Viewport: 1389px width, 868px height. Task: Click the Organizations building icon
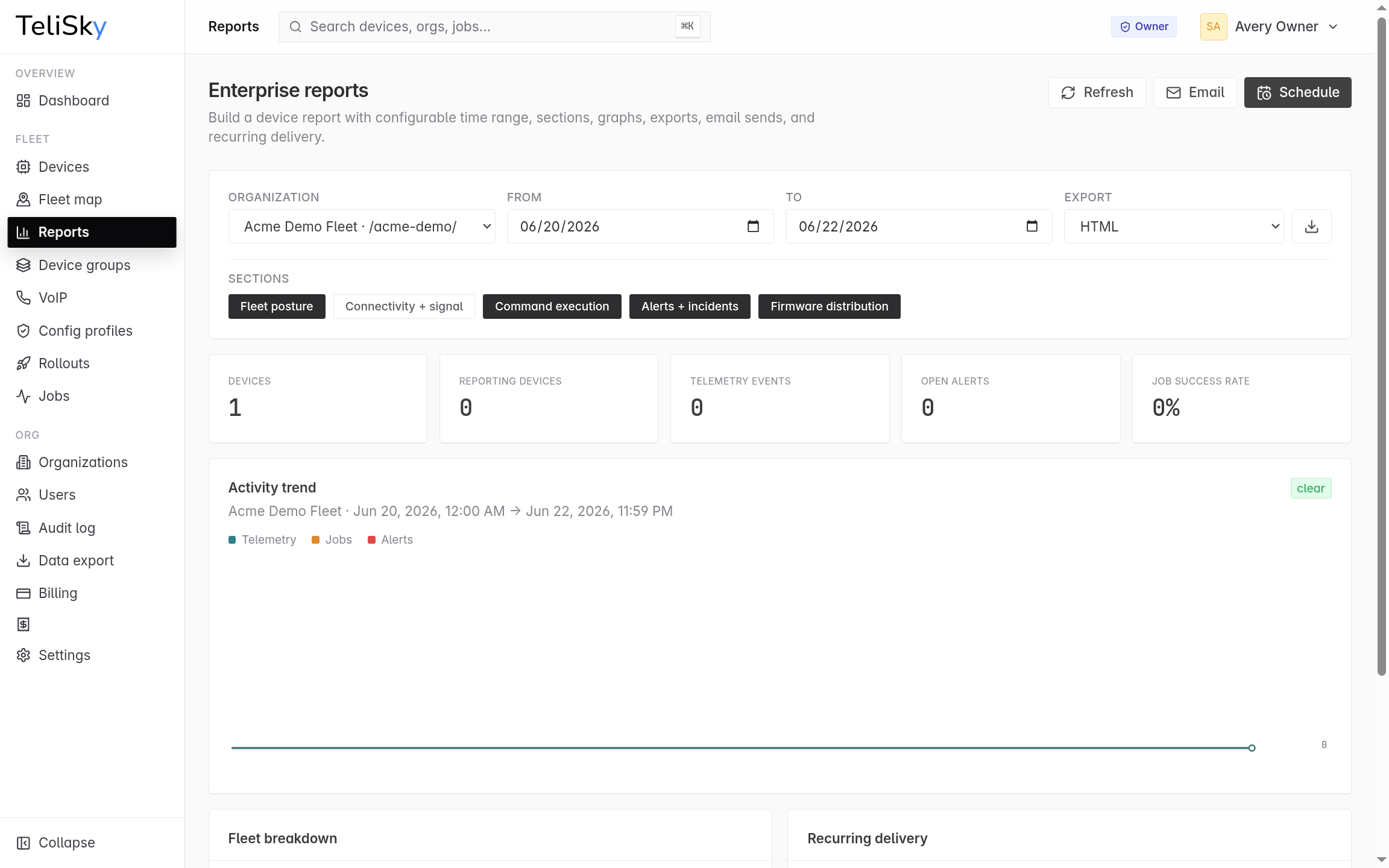click(24, 462)
